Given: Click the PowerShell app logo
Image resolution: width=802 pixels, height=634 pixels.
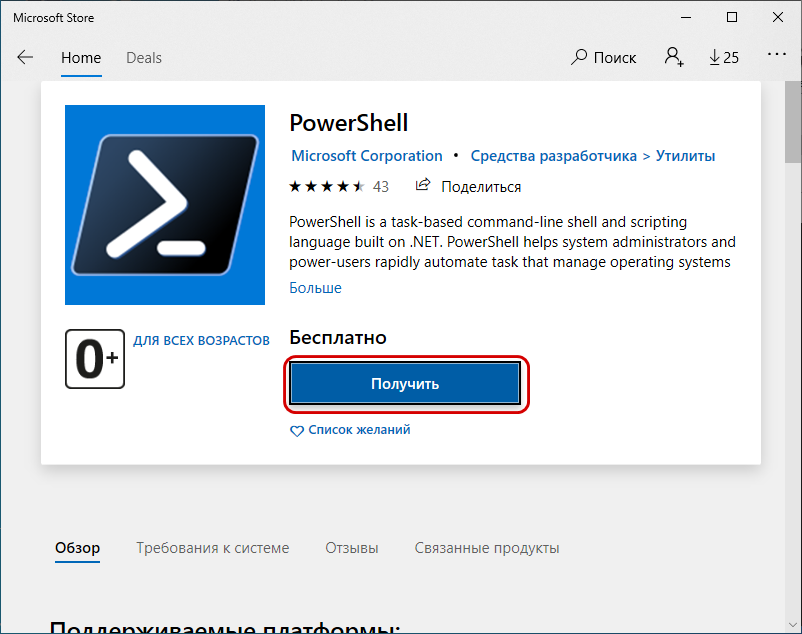Looking at the screenshot, I should pyautogui.click(x=165, y=205).
